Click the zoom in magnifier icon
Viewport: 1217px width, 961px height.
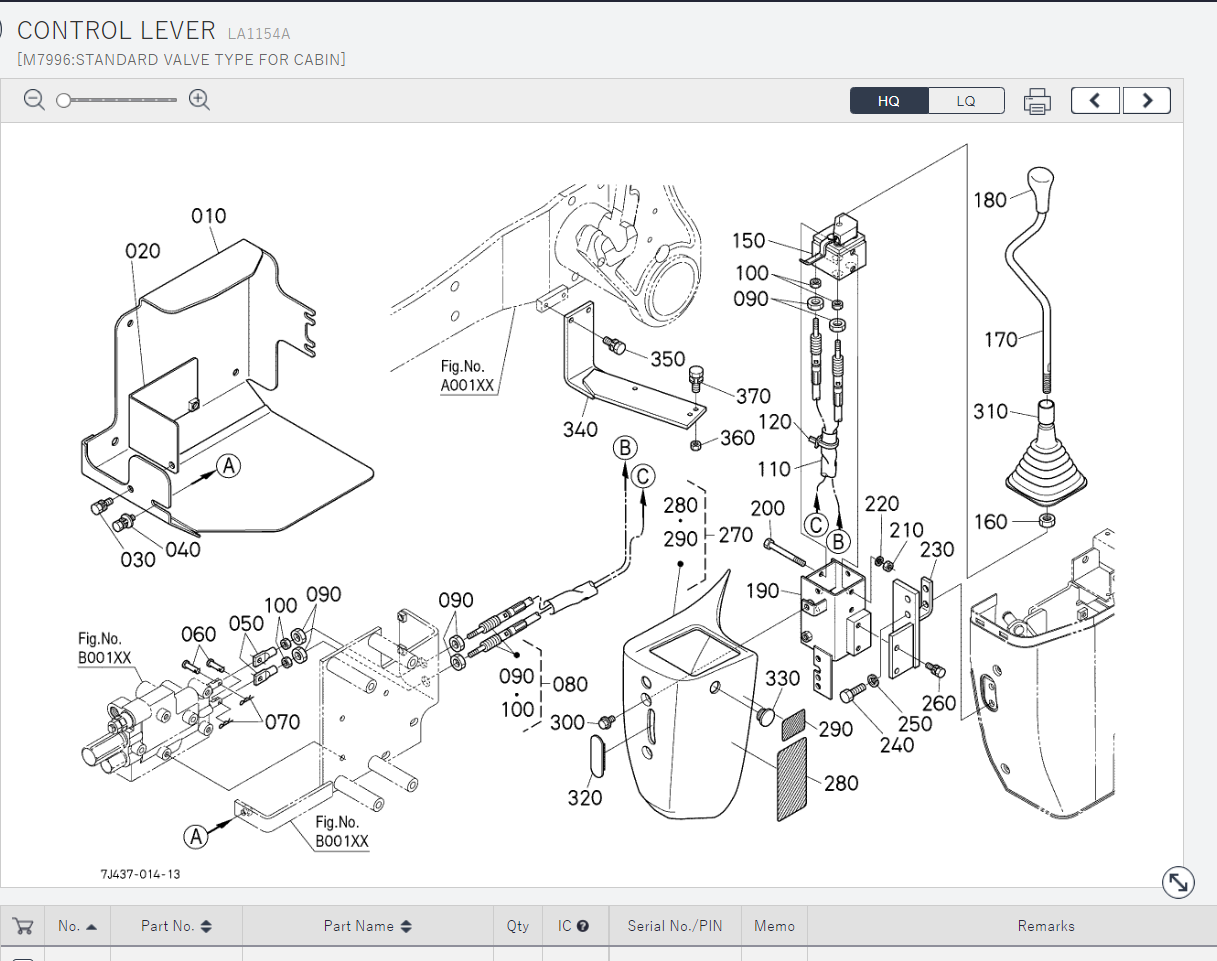click(200, 100)
